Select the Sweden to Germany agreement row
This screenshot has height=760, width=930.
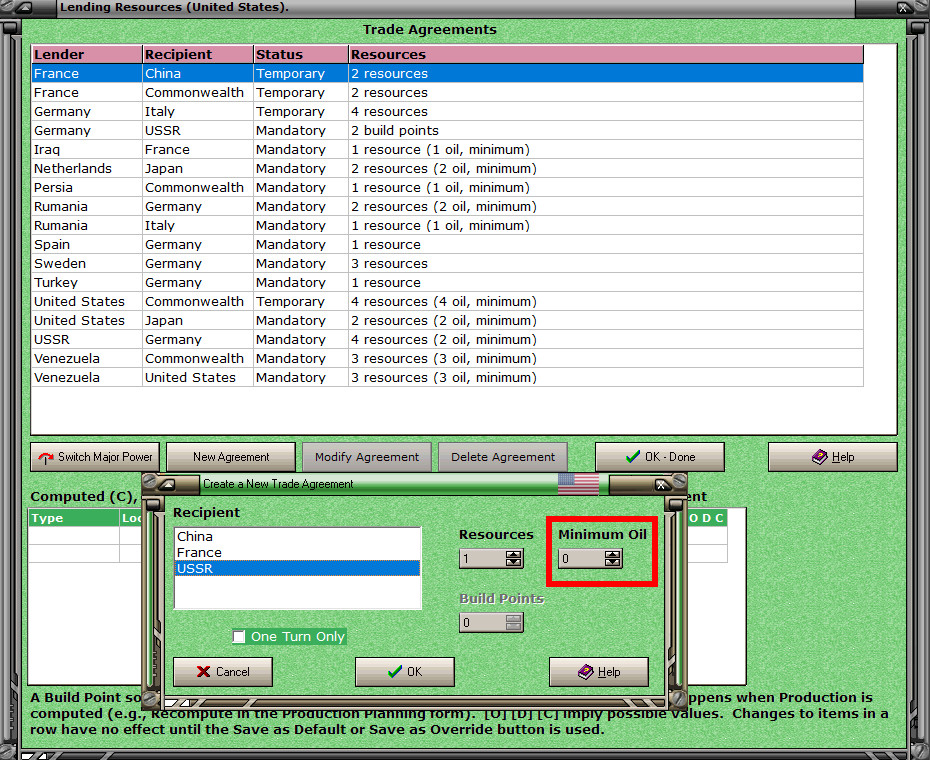pyautogui.click(x=447, y=263)
